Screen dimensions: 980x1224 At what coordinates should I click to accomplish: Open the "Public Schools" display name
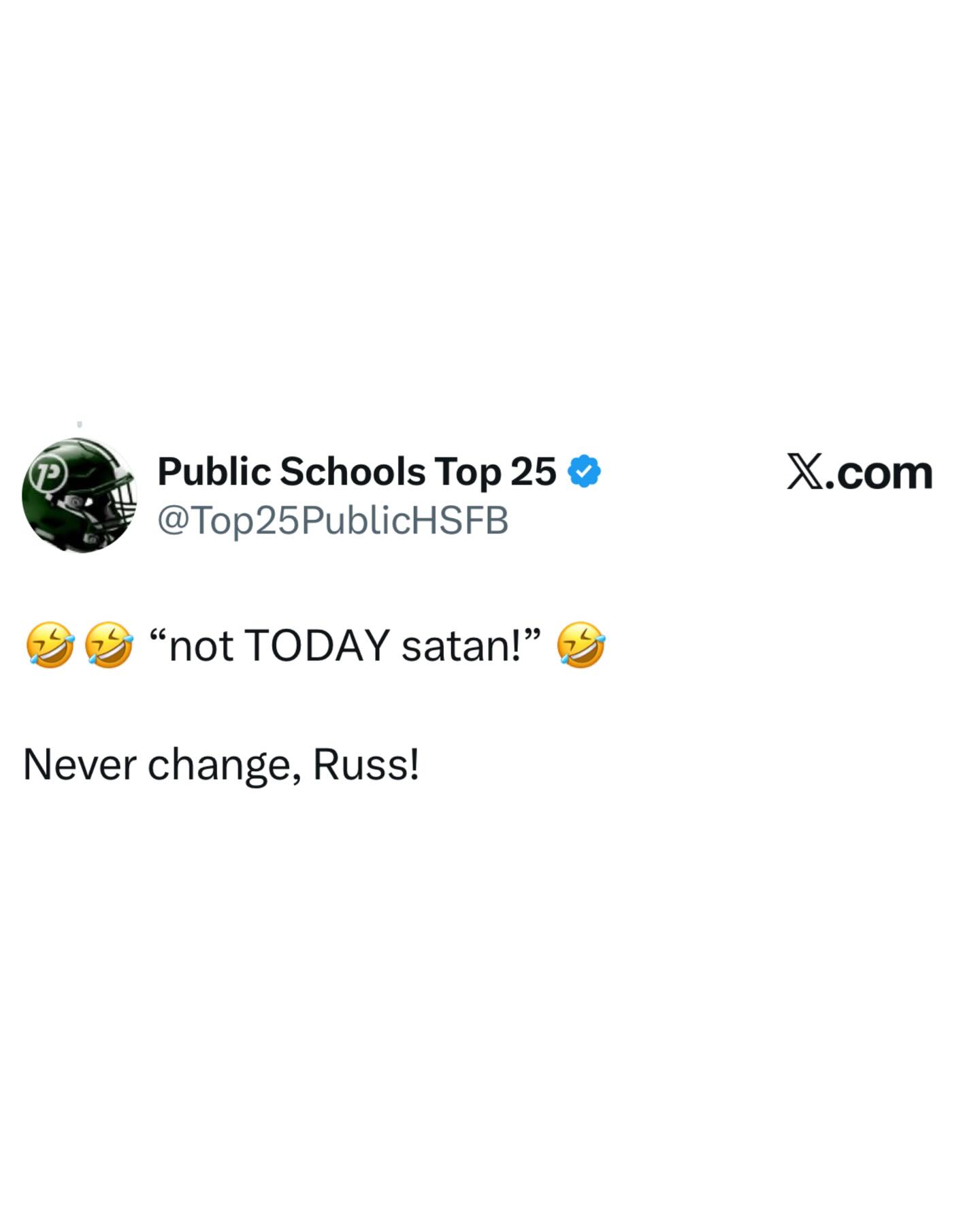click(291, 472)
